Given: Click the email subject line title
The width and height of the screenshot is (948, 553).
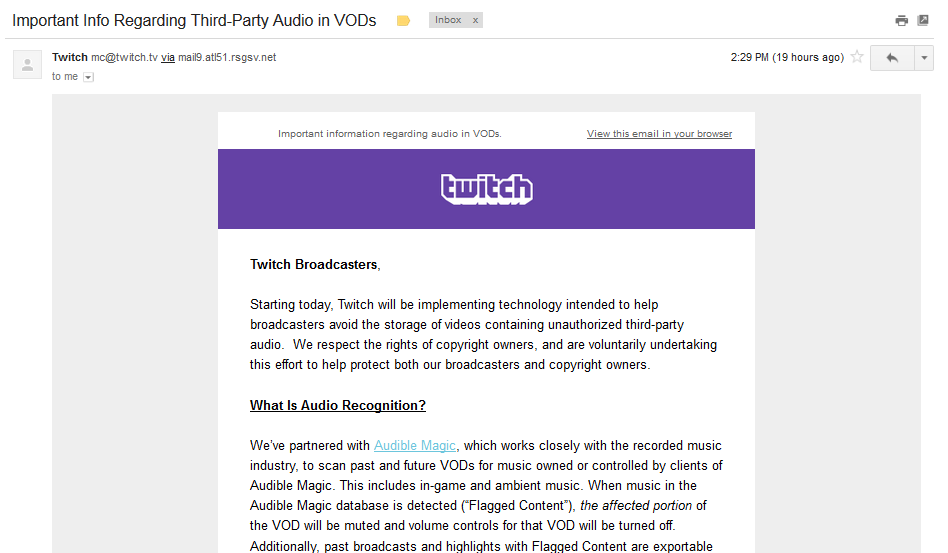Looking at the screenshot, I should click(194, 21).
